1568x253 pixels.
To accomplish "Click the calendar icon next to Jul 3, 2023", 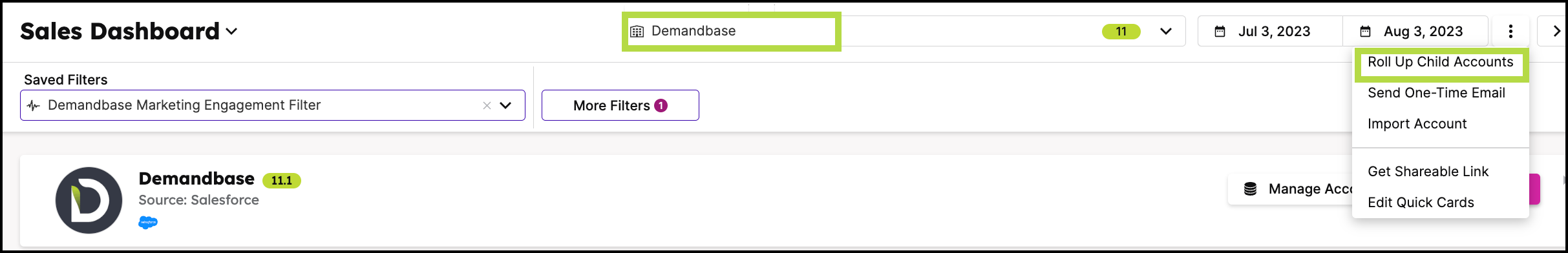I will [1220, 32].
